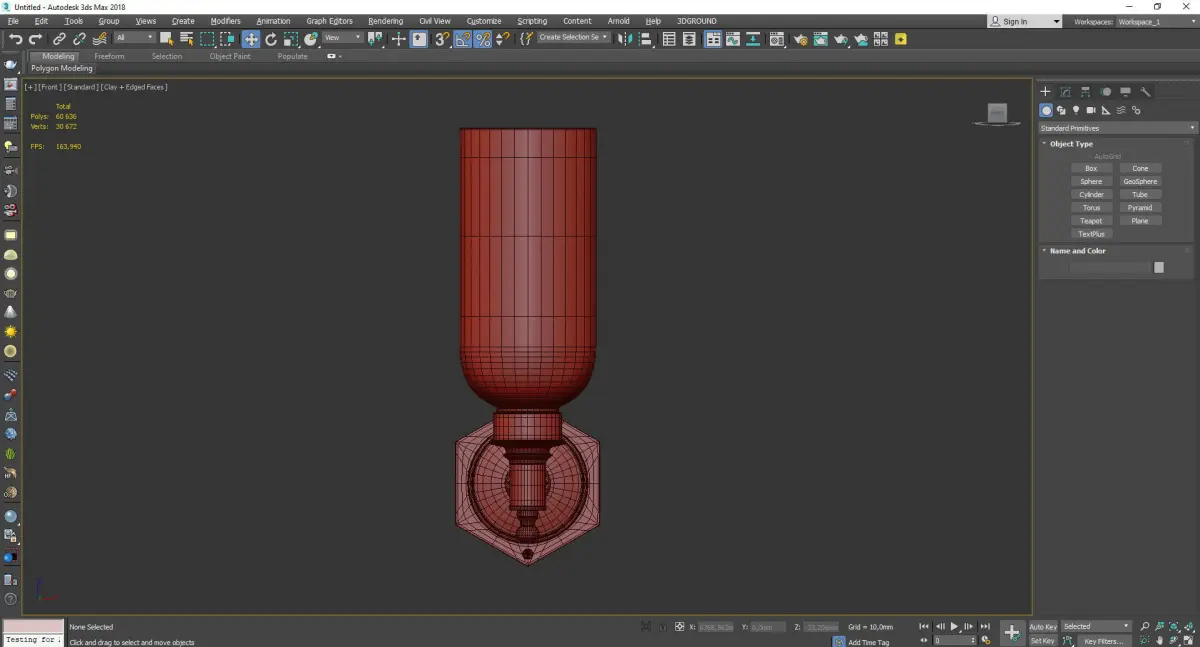
Task: Redo the action using redo arrow
Action: [36, 39]
